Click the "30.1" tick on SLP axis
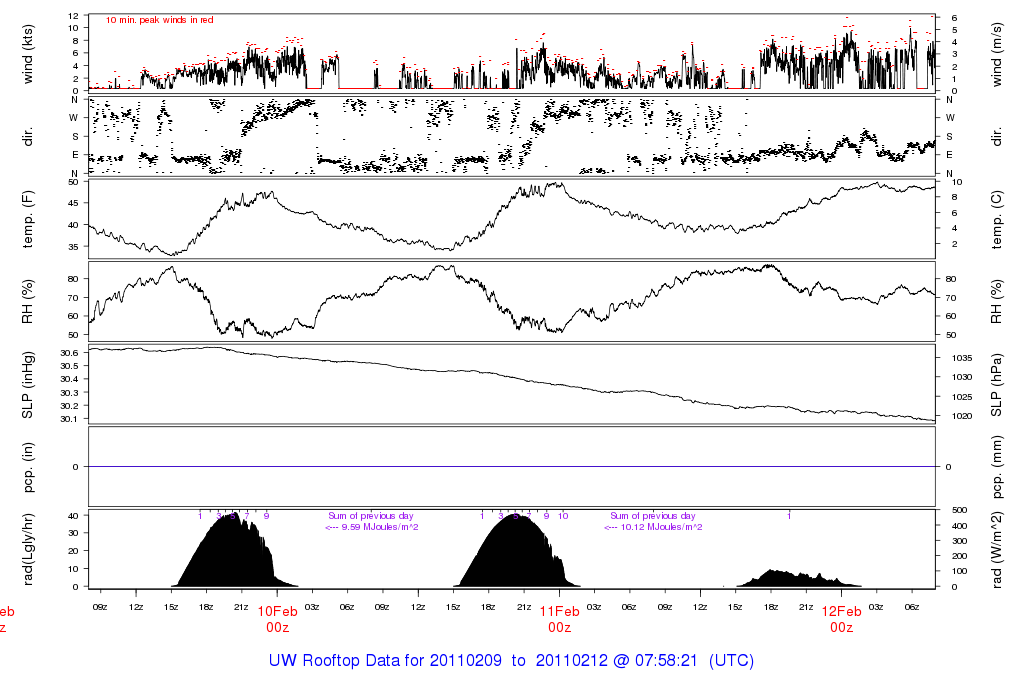Viewport: 1024px width, 700px height. 69,419
